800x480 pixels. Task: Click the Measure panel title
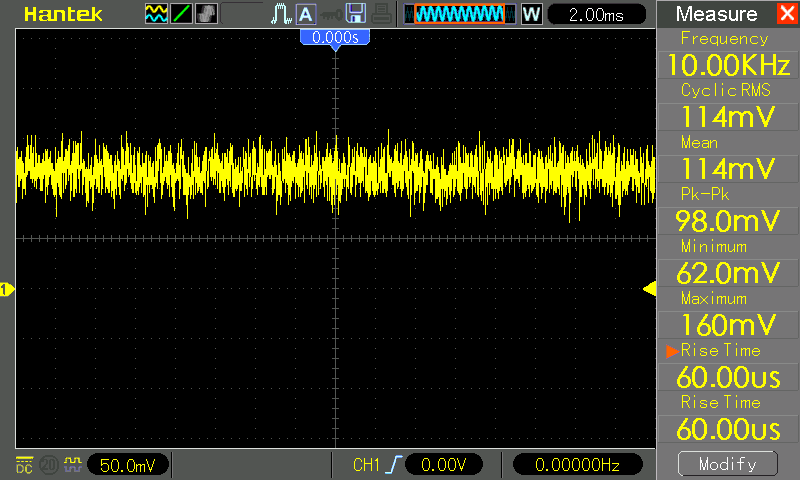pyautogui.click(x=716, y=14)
